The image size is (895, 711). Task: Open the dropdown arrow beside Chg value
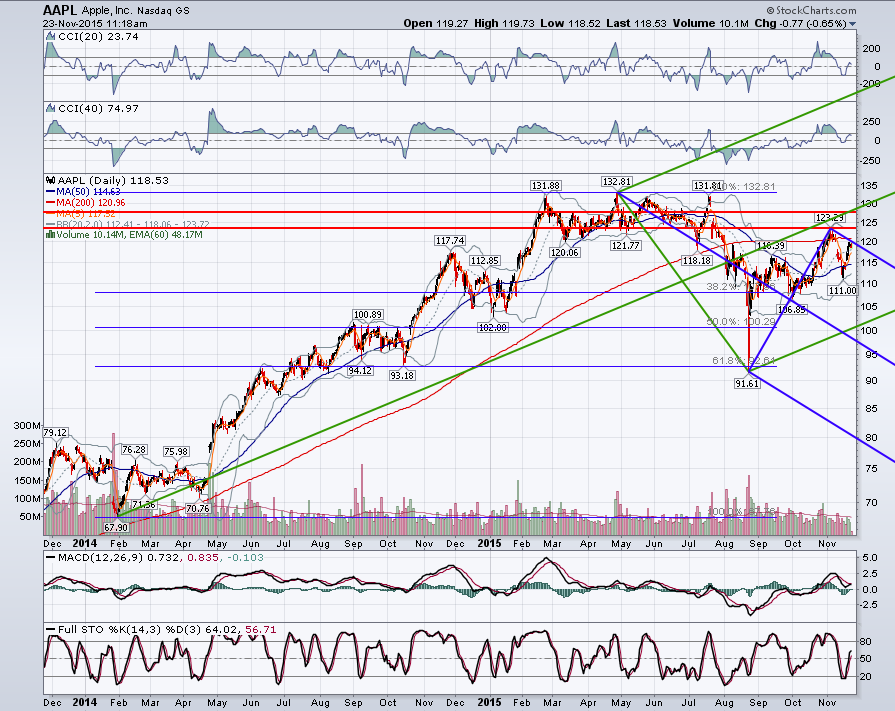click(852, 24)
